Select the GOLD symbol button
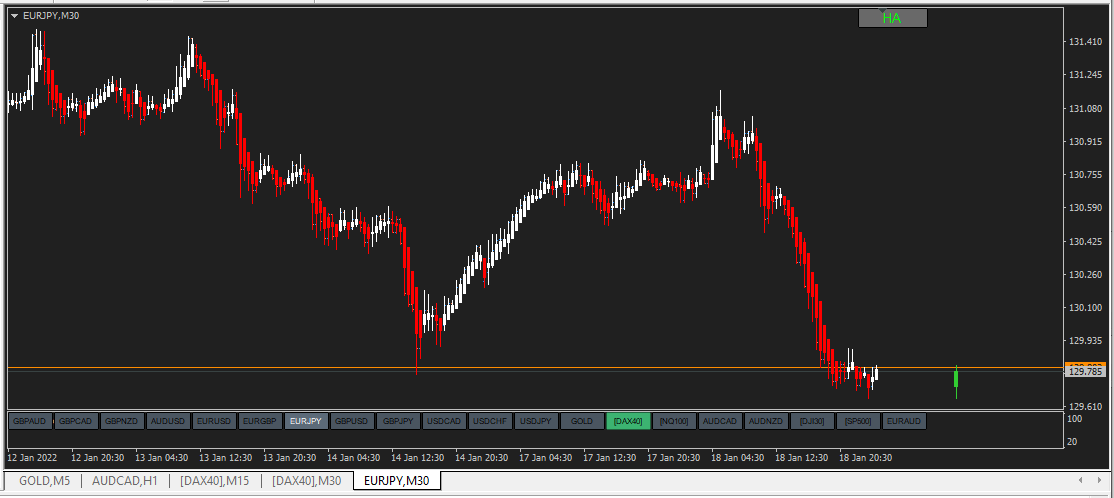The image size is (1114, 498). (582, 421)
